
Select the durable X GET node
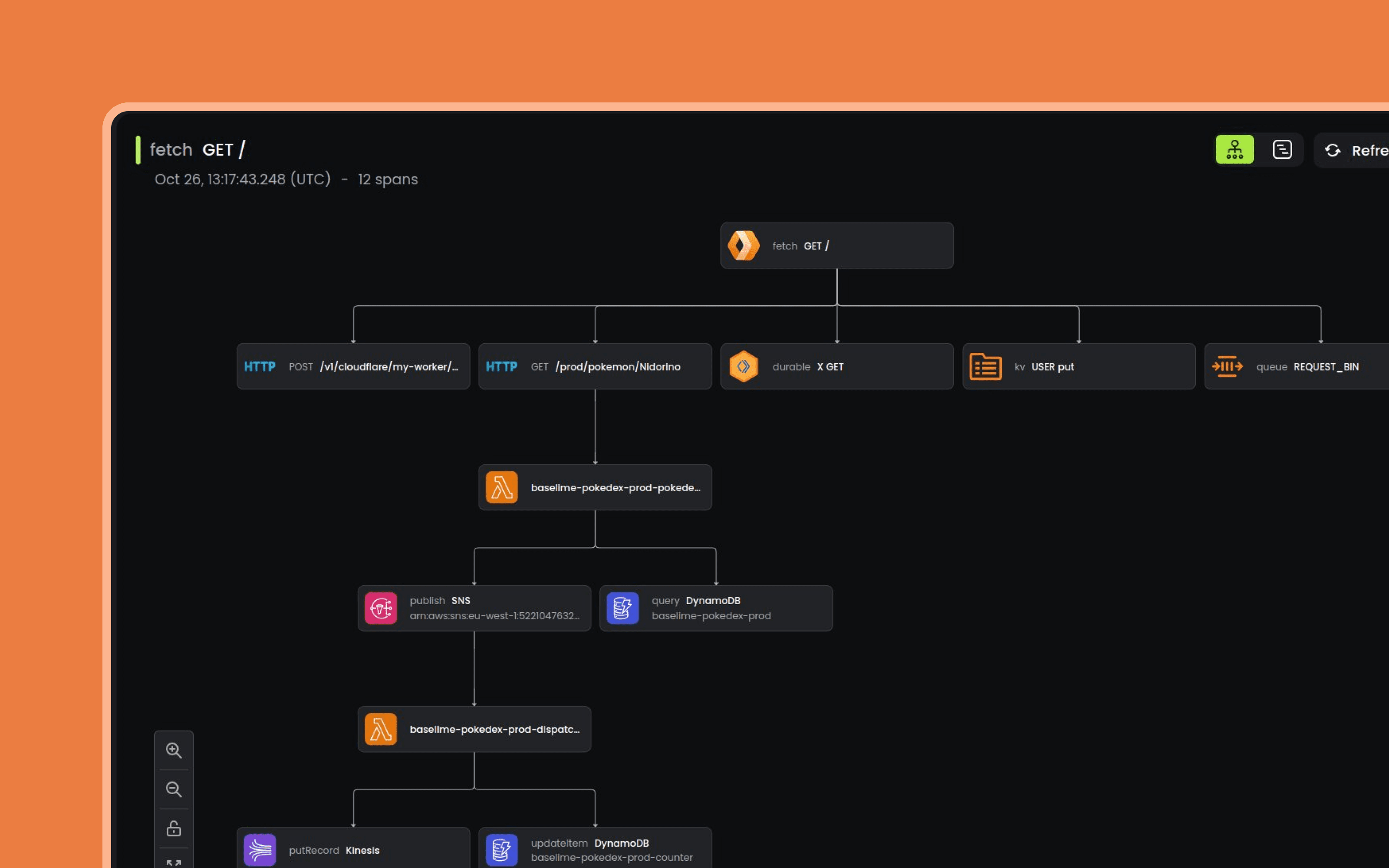coord(837,366)
